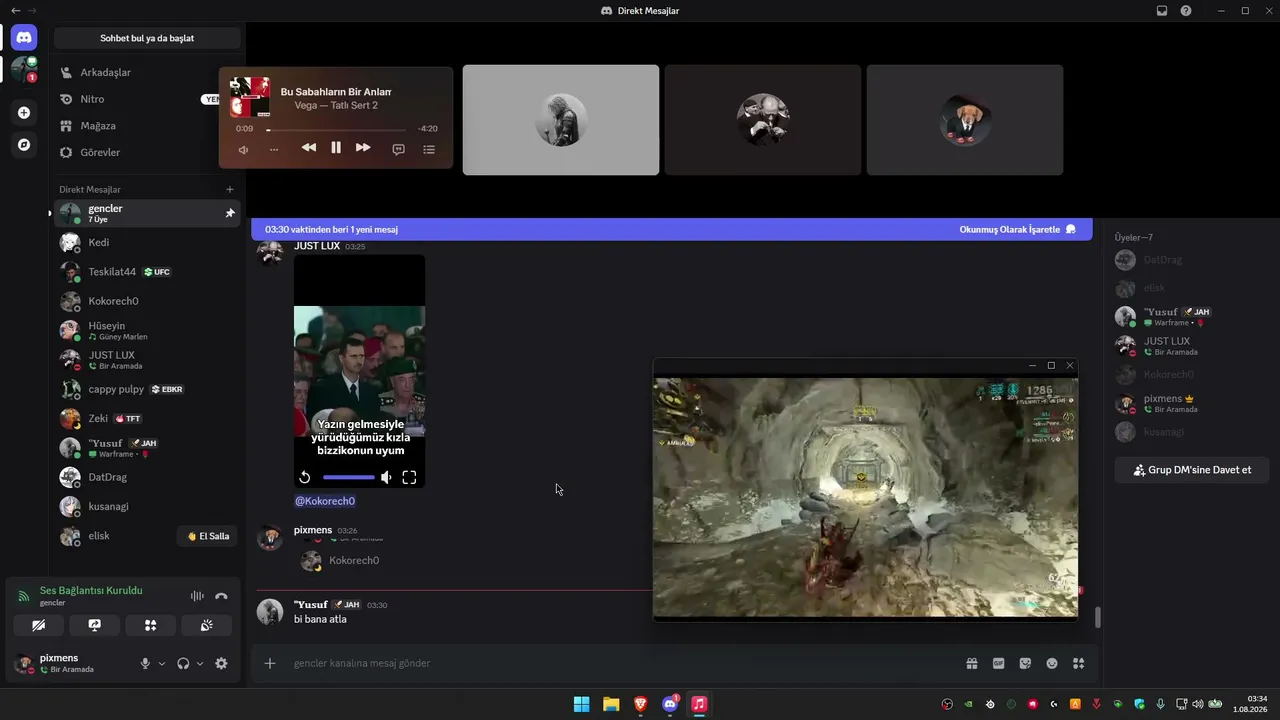This screenshot has width=1280, height=720.
Task: Click the Ses Bağlantısı Kuruldu status text
Action: coord(91,590)
